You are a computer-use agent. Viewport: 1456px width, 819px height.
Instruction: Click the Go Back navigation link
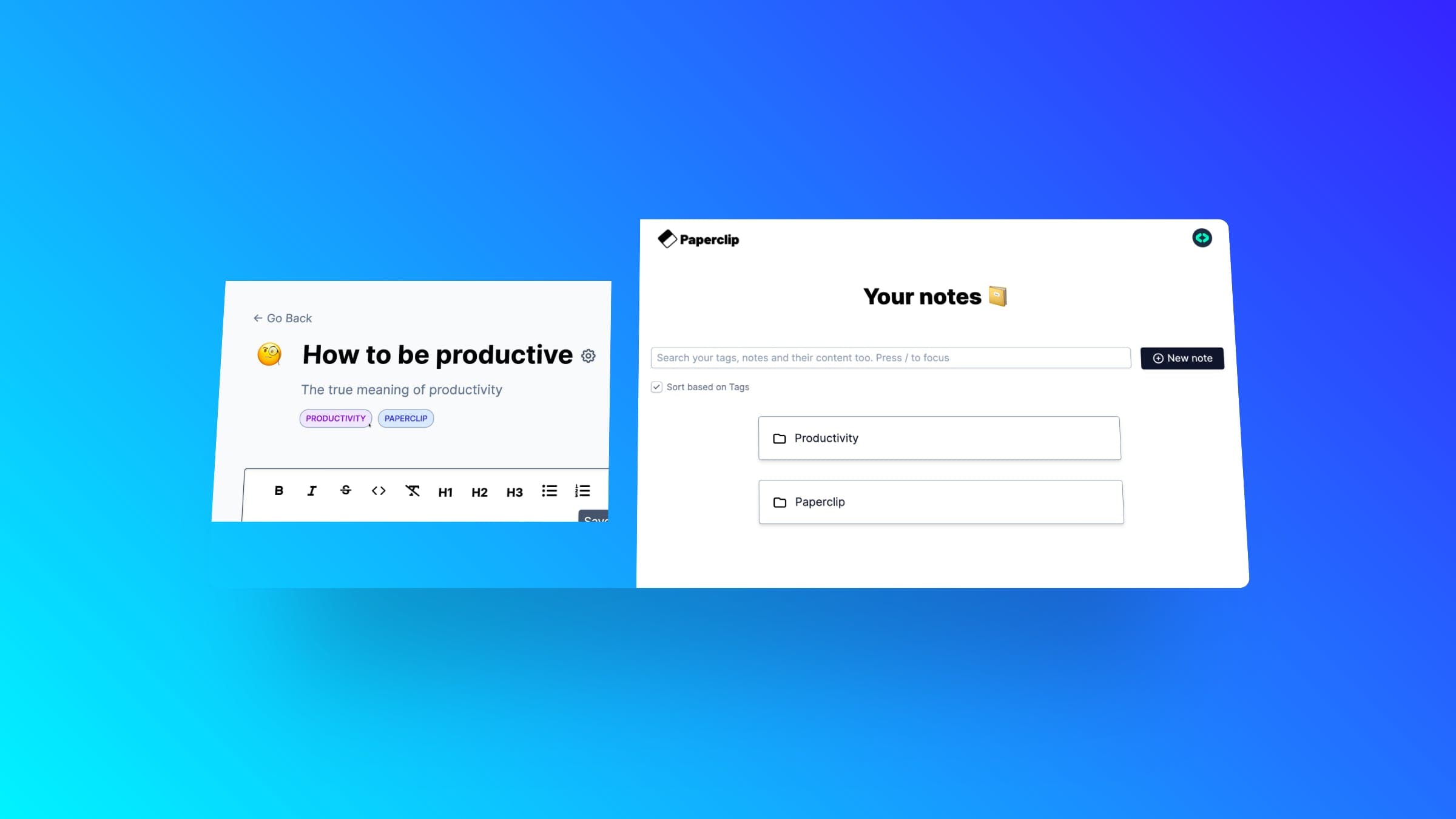(282, 318)
